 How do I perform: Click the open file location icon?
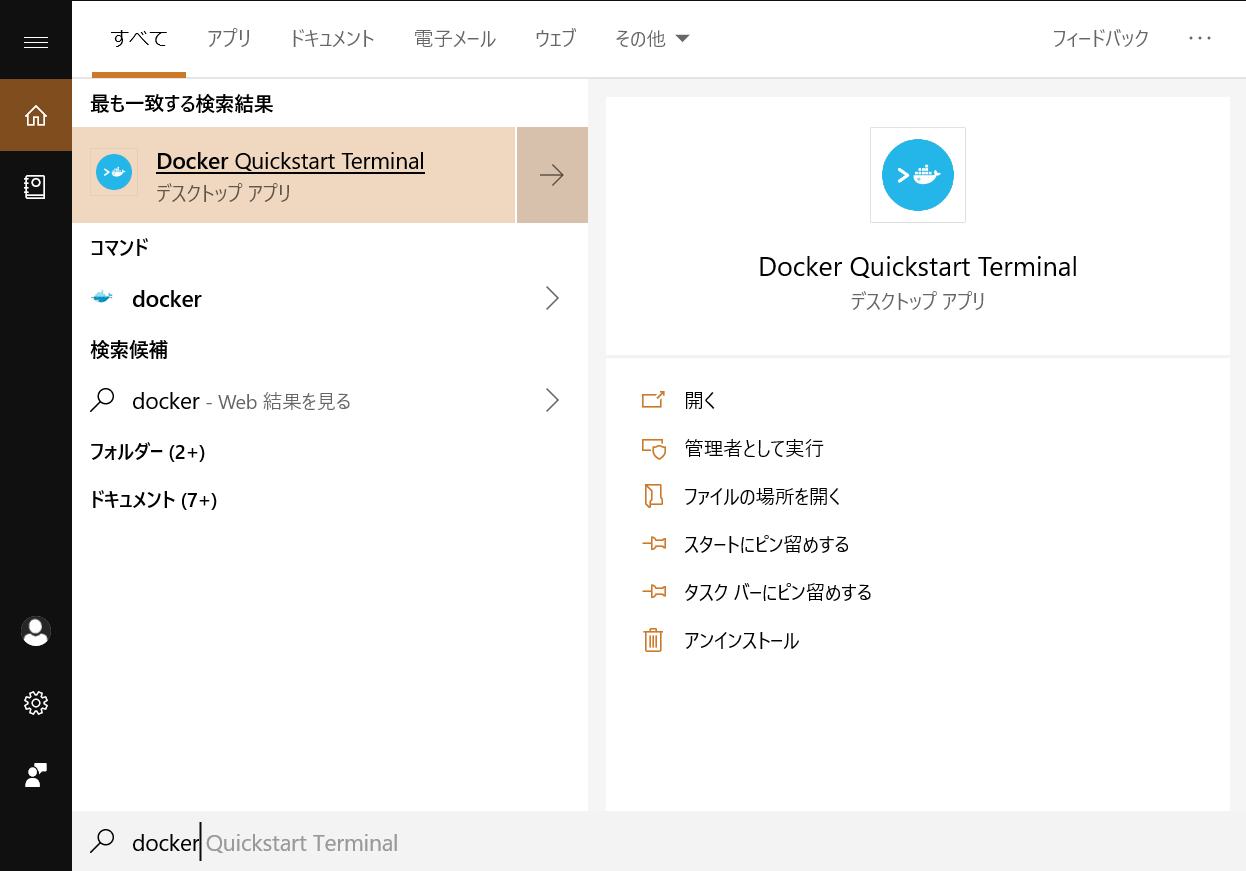(x=653, y=496)
